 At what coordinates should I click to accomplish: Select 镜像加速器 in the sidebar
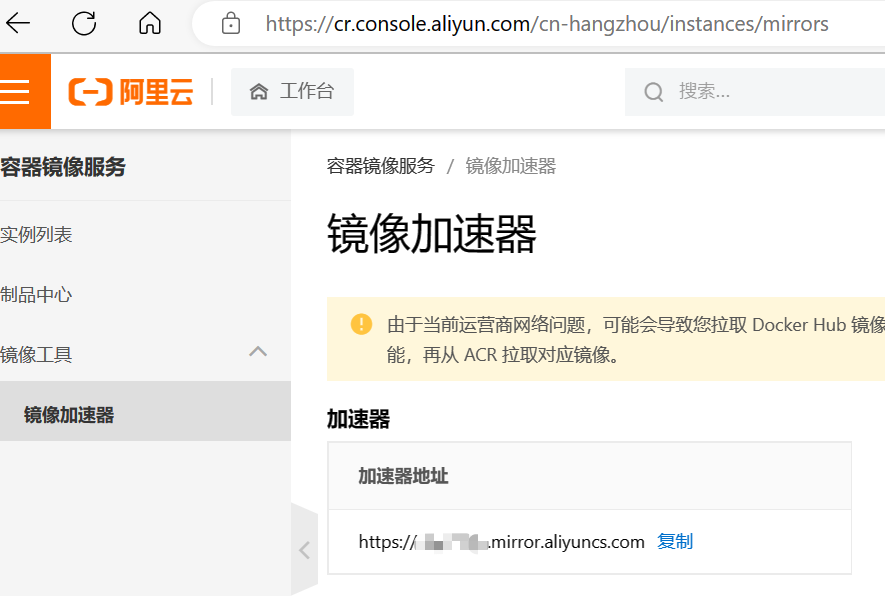tap(145, 411)
